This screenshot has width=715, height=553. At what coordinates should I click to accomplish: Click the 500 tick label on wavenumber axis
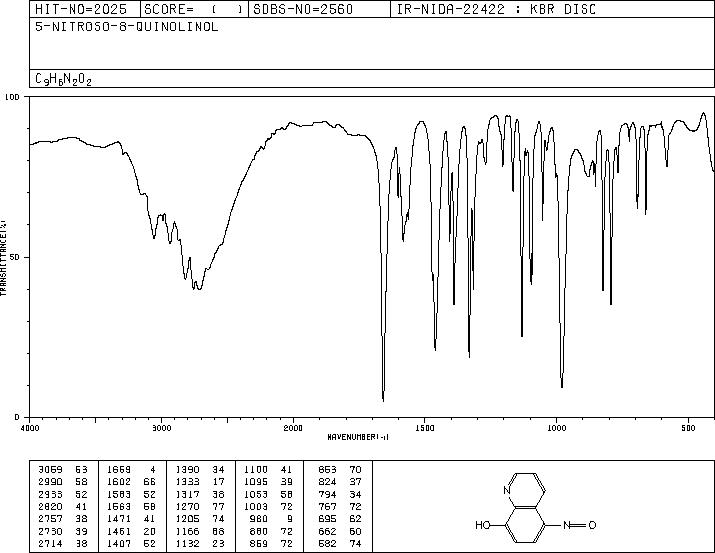(x=688, y=428)
